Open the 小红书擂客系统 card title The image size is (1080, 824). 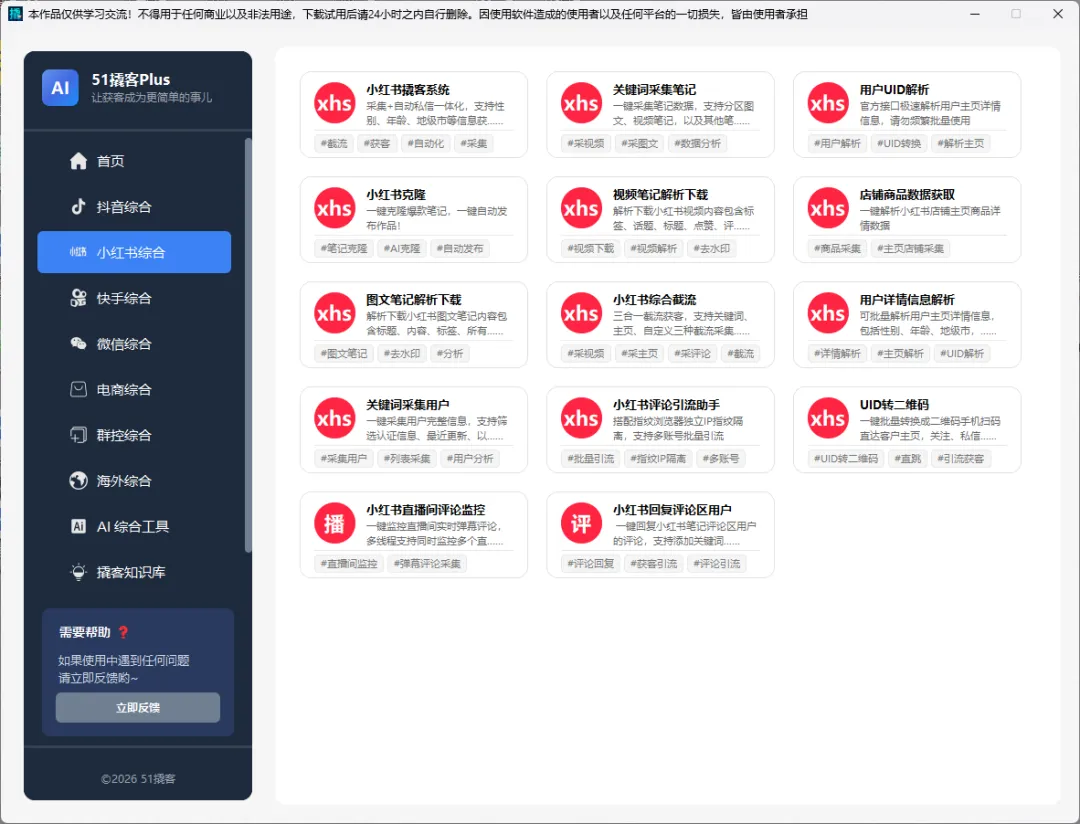(x=408, y=90)
